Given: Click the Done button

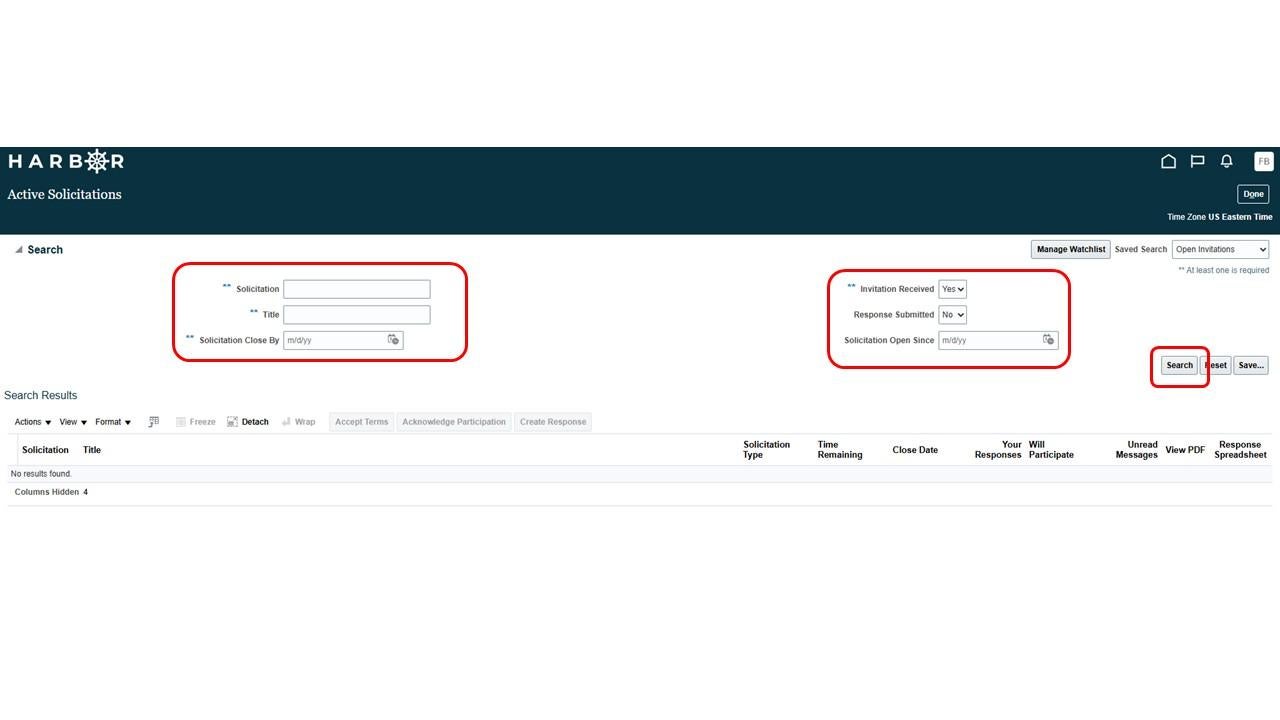Looking at the screenshot, I should [x=1253, y=194].
